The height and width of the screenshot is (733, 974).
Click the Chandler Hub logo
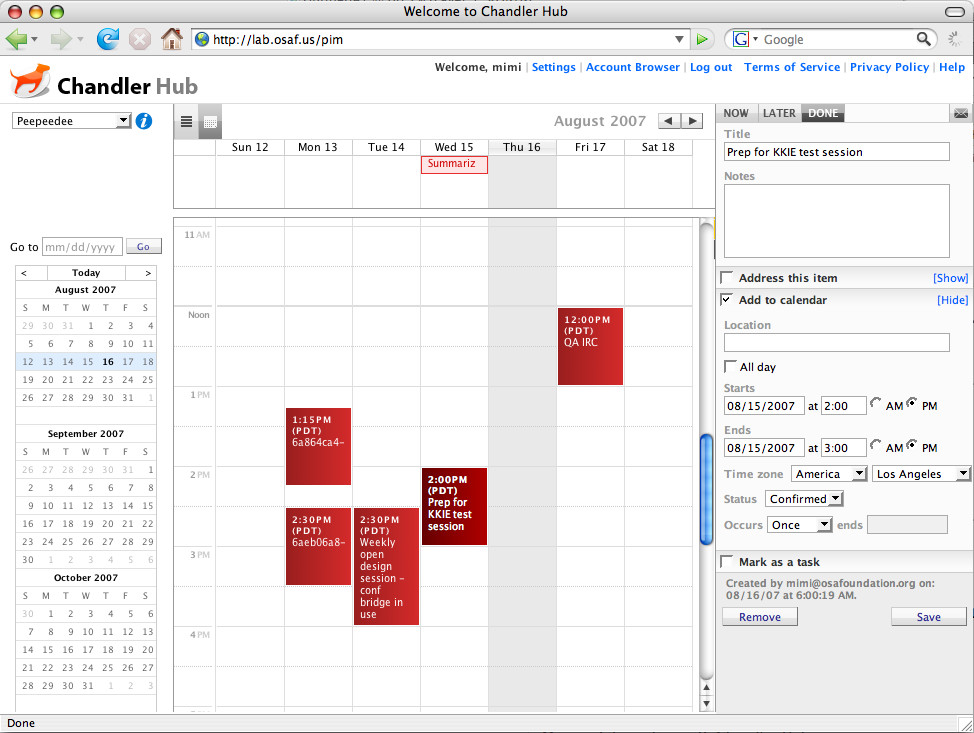(x=104, y=81)
